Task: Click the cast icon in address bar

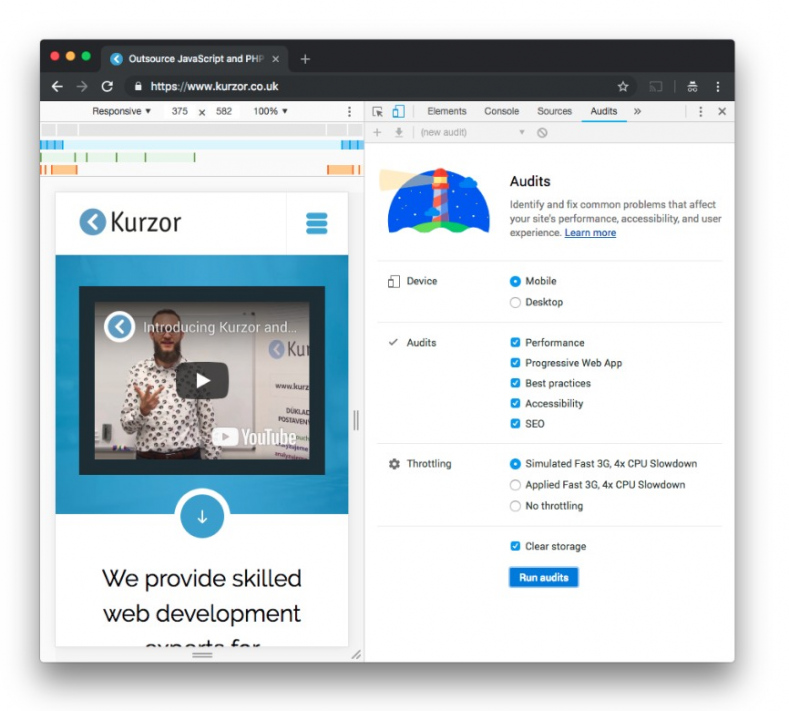Action: [656, 87]
